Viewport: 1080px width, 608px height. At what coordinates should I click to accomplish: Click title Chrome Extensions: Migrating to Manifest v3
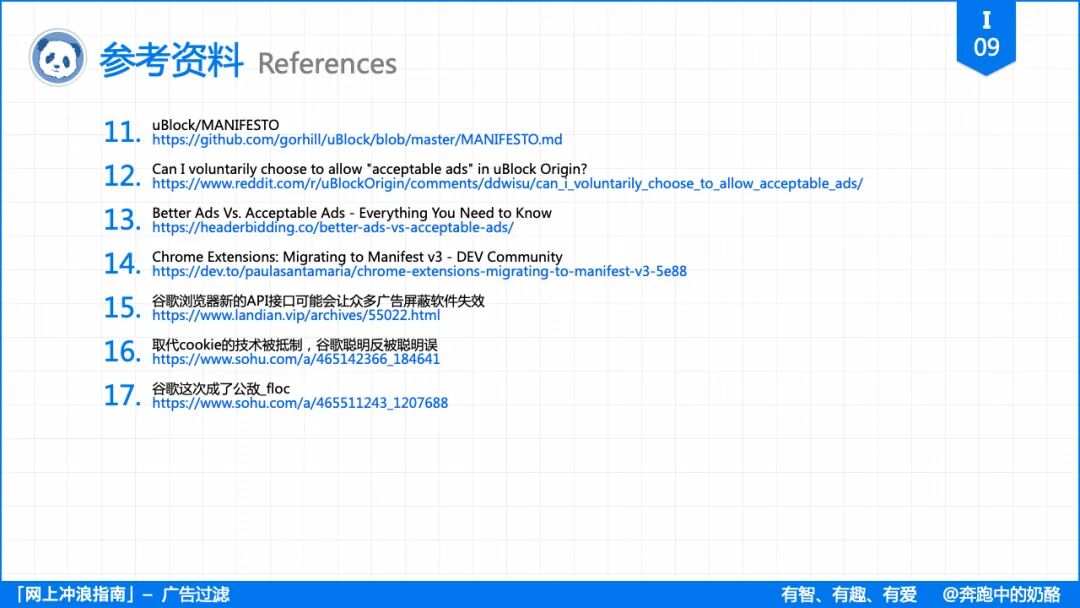tap(357, 257)
